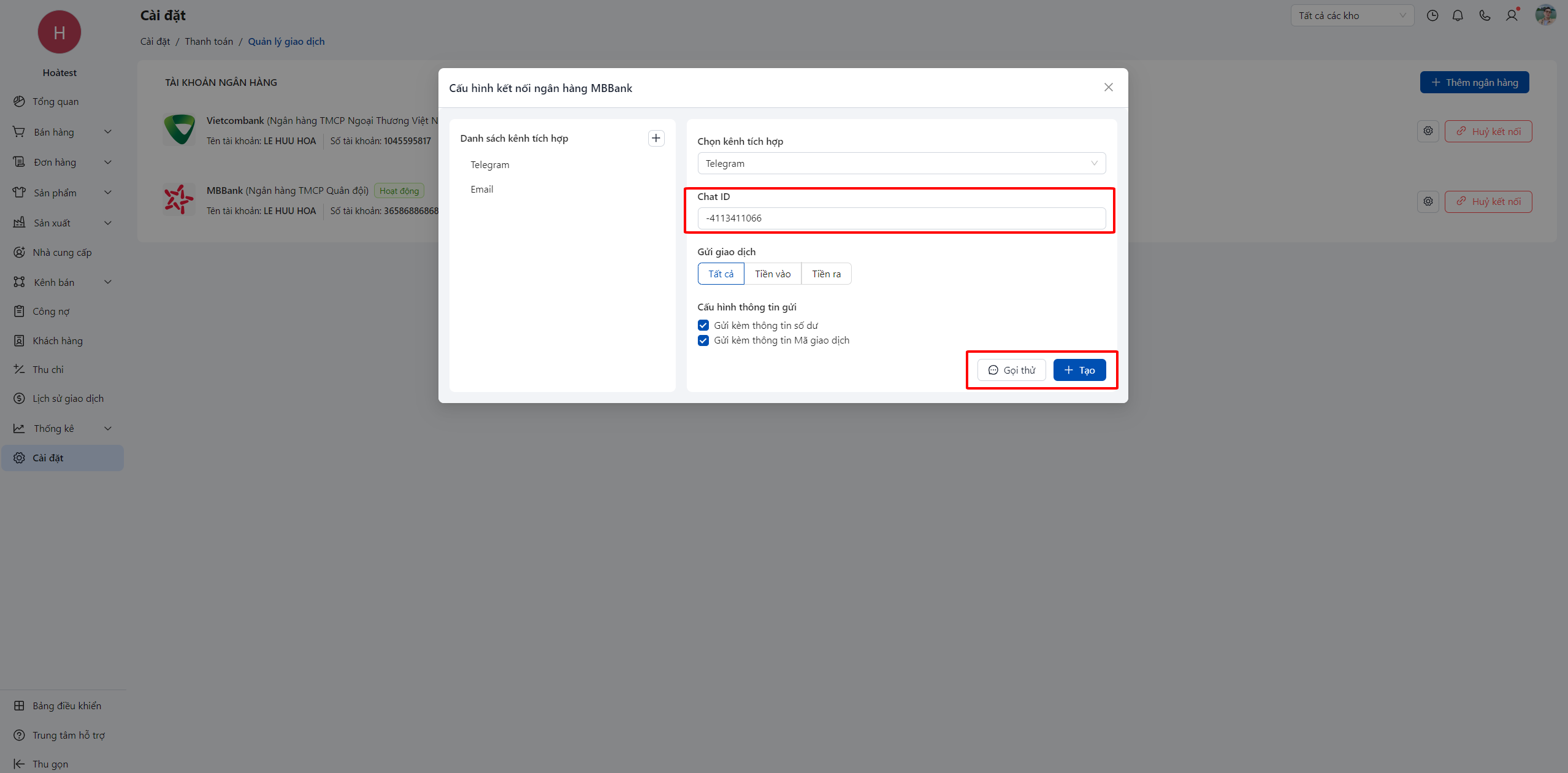
Task: Select the Tiền ra tab
Action: point(826,274)
